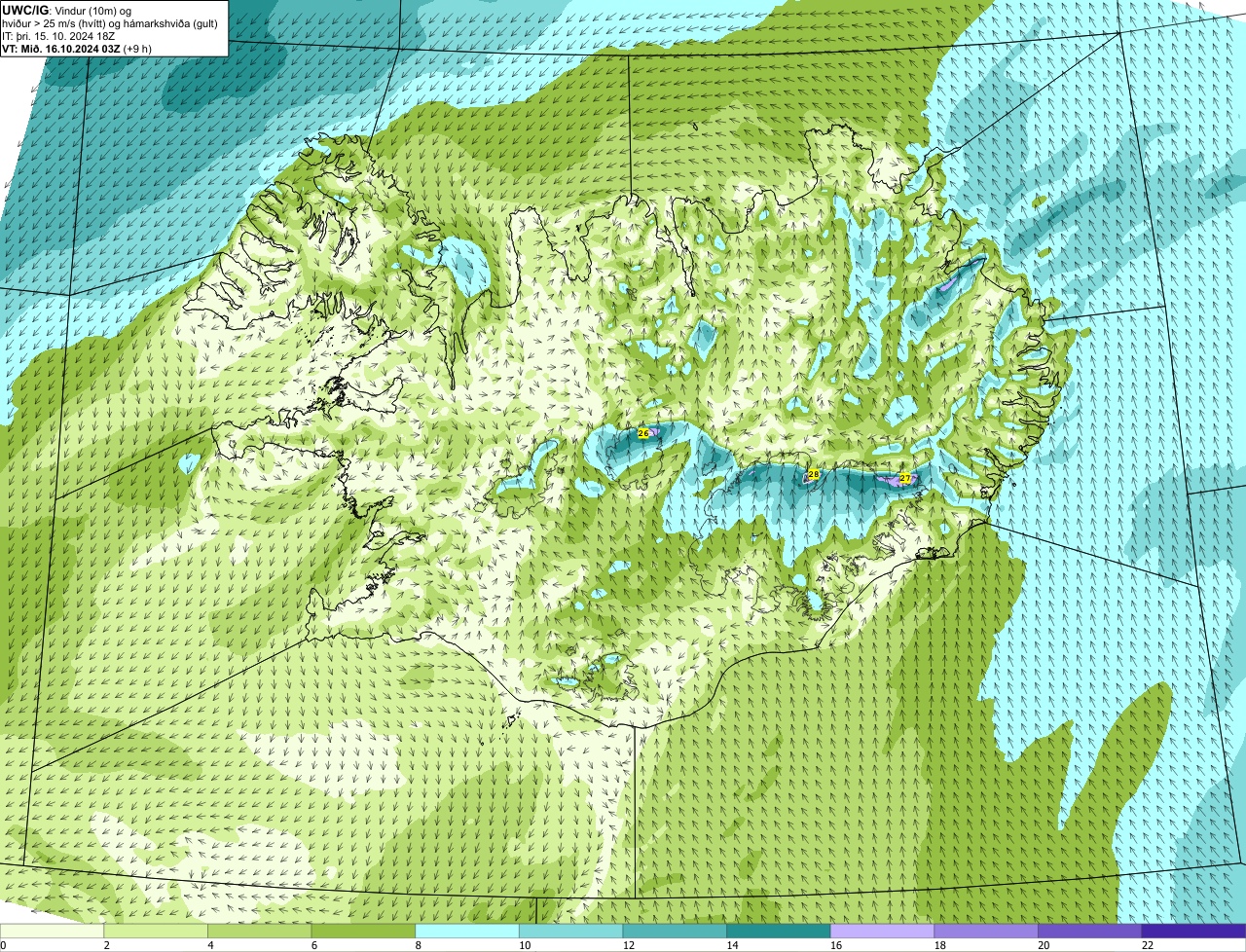
Task: Pick the violet 20–22 m/s legend swatch
Action: tap(1090, 931)
